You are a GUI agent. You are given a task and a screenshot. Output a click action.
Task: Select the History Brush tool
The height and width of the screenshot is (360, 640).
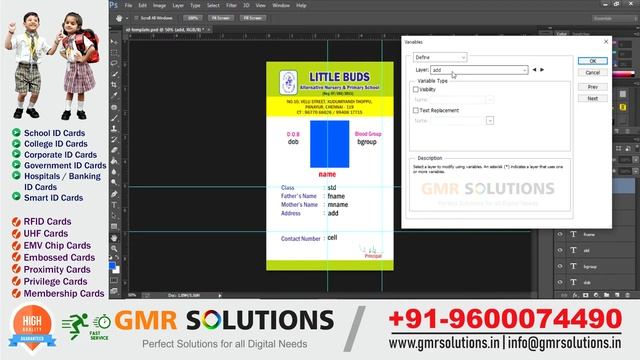[x=114, y=140]
